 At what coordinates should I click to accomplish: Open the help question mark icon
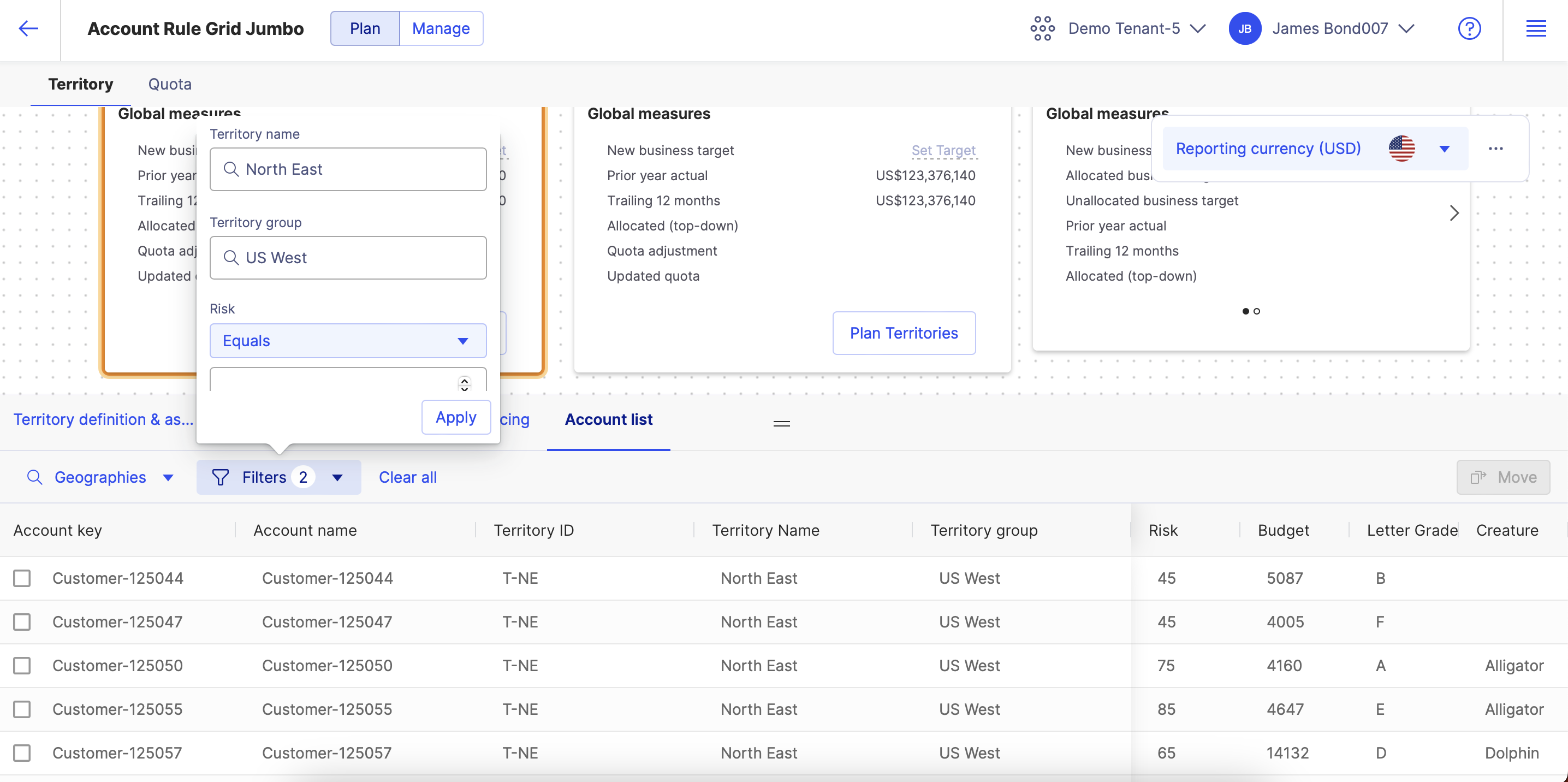pos(1469,28)
